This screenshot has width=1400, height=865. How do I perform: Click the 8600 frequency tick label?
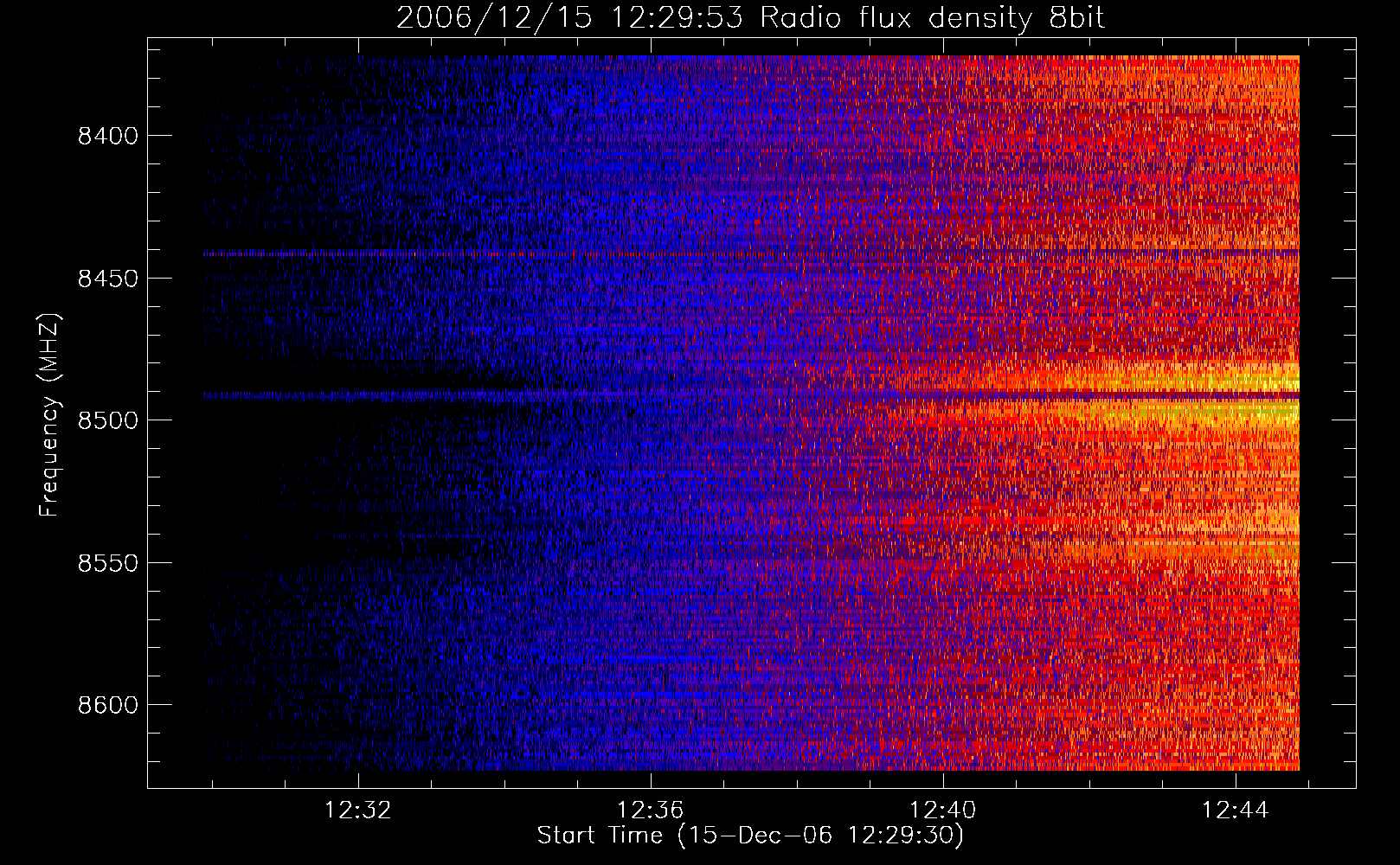point(107,705)
